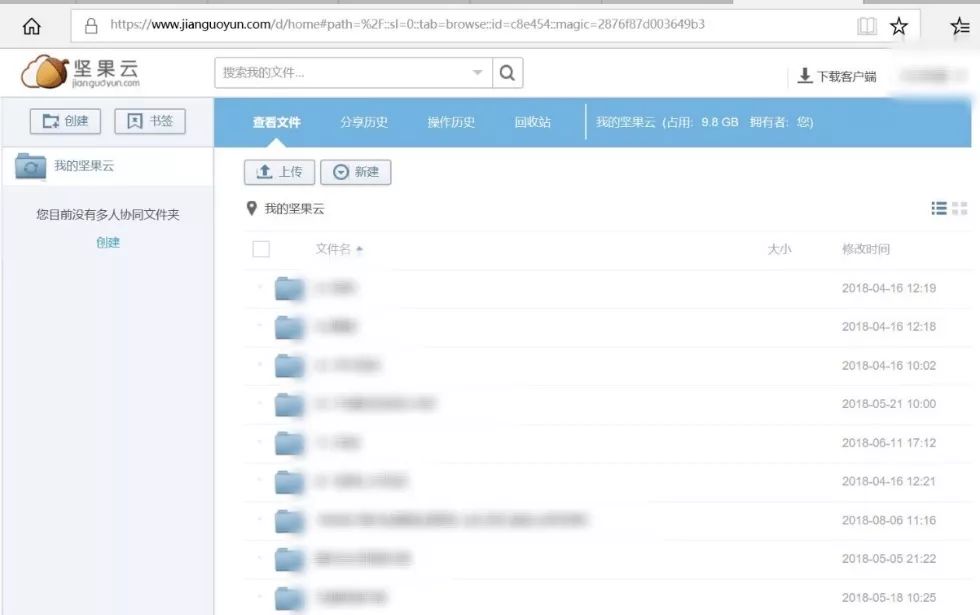The width and height of the screenshot is (980, 615).
Task: Open 书签 bookmarks button
Action: pyautogui.click(x=150, y=121)
